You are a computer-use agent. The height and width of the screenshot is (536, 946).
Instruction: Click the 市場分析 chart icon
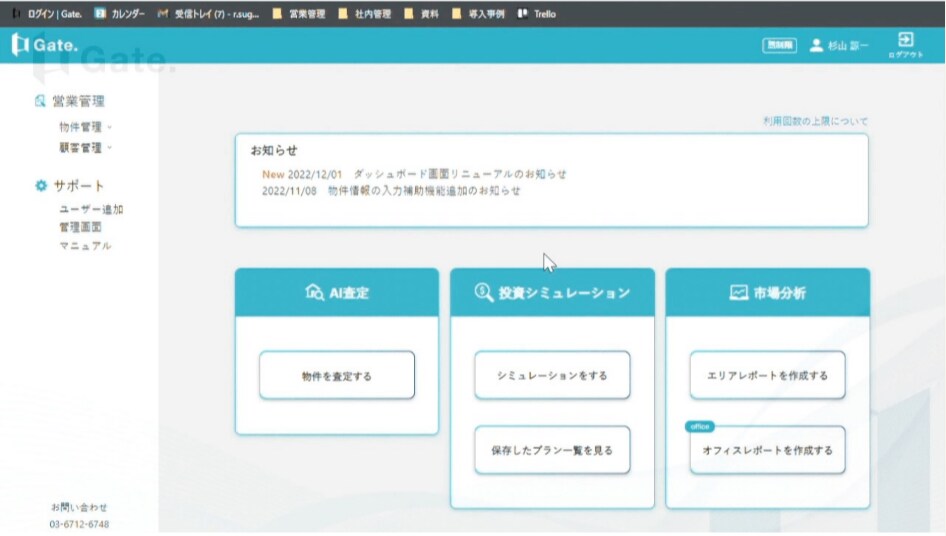(738, 293)
